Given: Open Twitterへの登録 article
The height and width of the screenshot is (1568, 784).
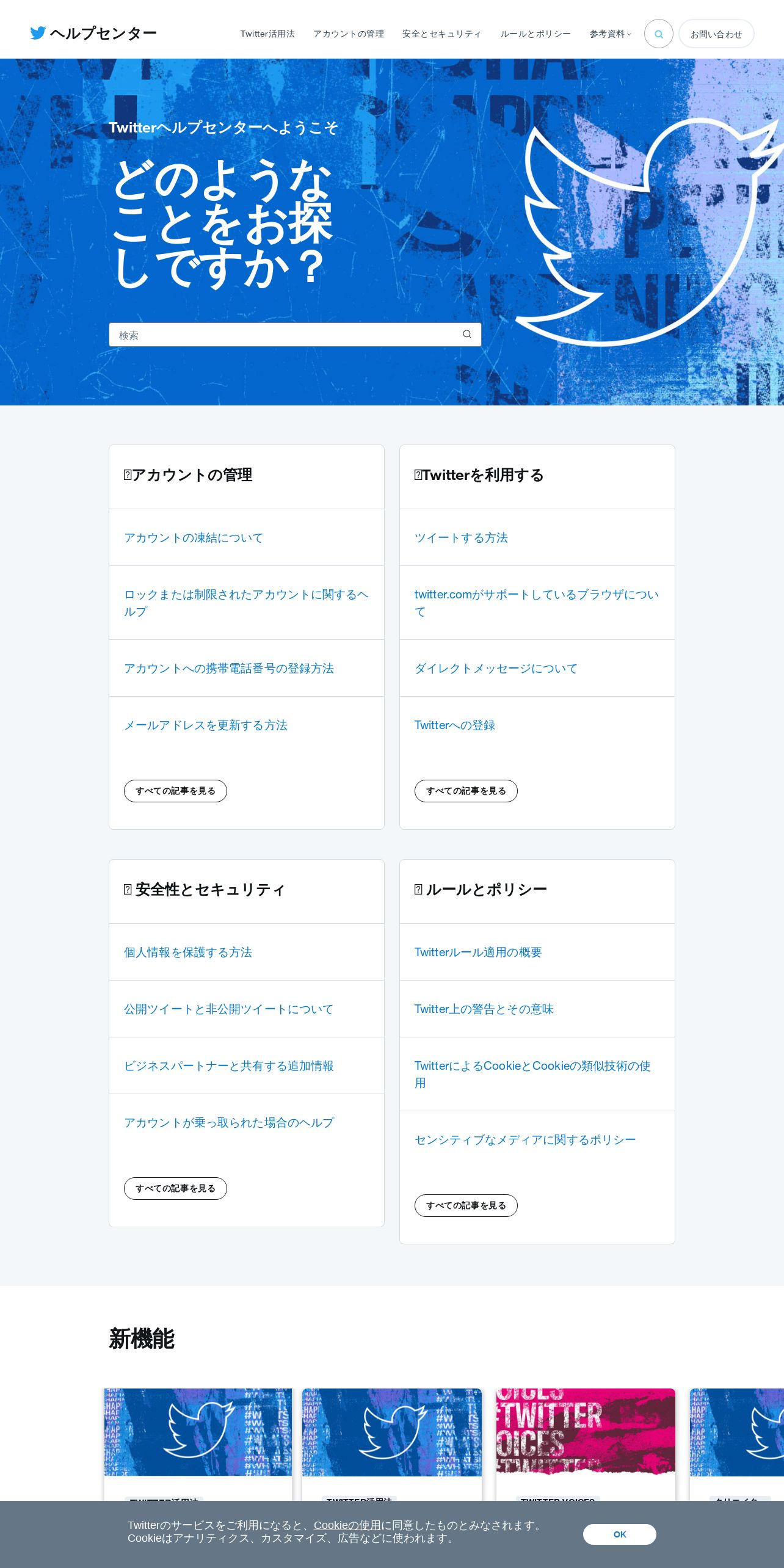Looking at the screenshot, I should pos(455,725).
